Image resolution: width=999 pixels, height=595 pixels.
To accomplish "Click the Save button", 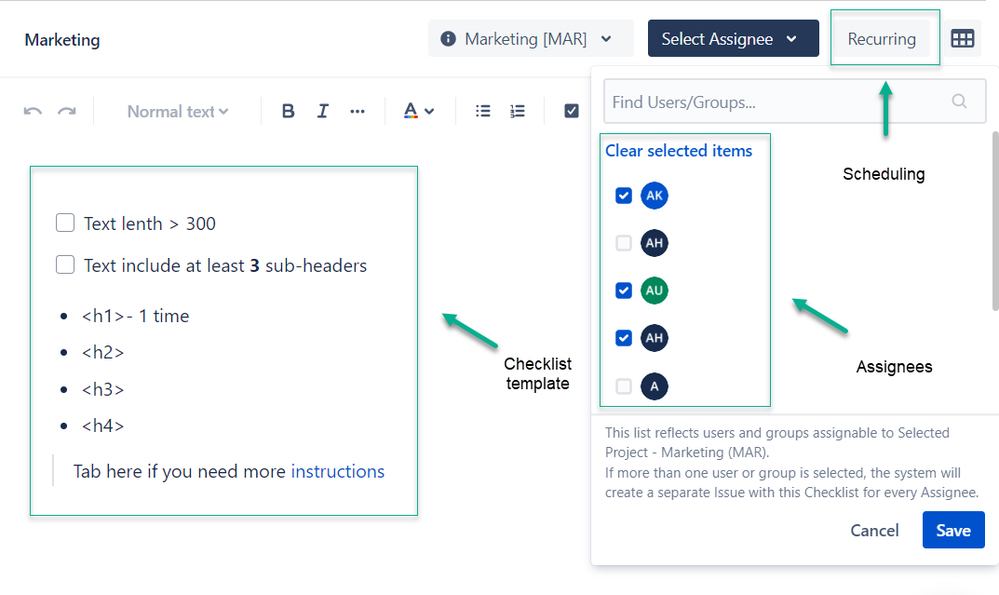I will click(954, 530).
